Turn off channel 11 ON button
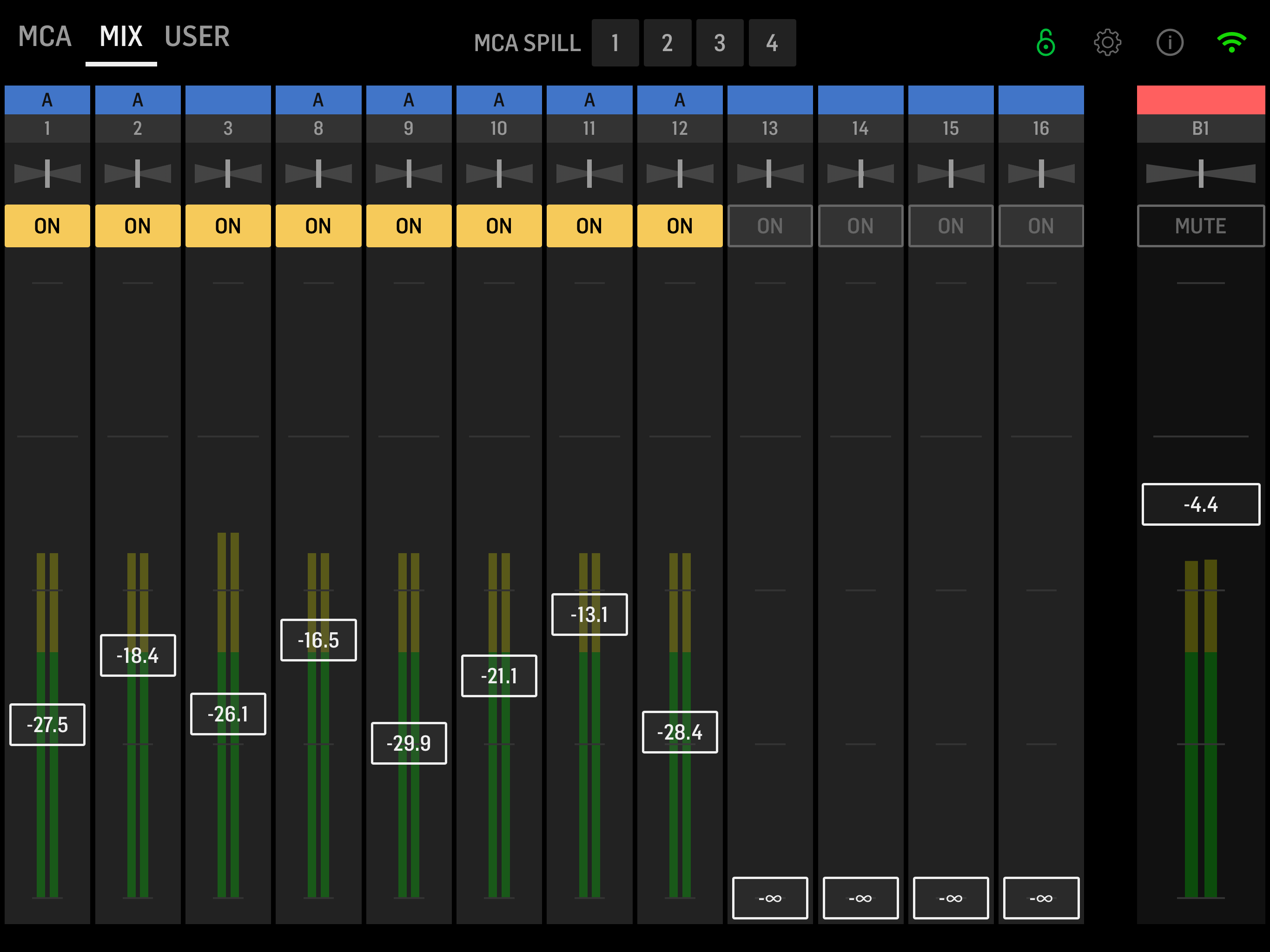This screenshot has height=952, width=1270. 589,225
